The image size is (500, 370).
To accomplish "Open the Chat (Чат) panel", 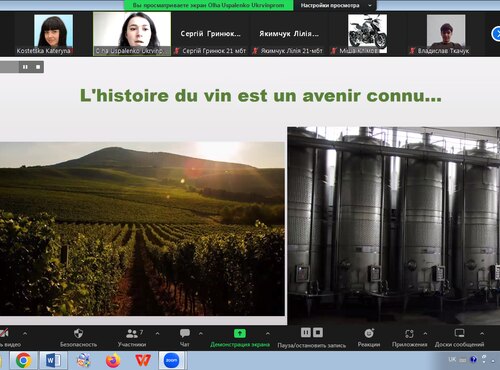I will [x=185, y=333].
